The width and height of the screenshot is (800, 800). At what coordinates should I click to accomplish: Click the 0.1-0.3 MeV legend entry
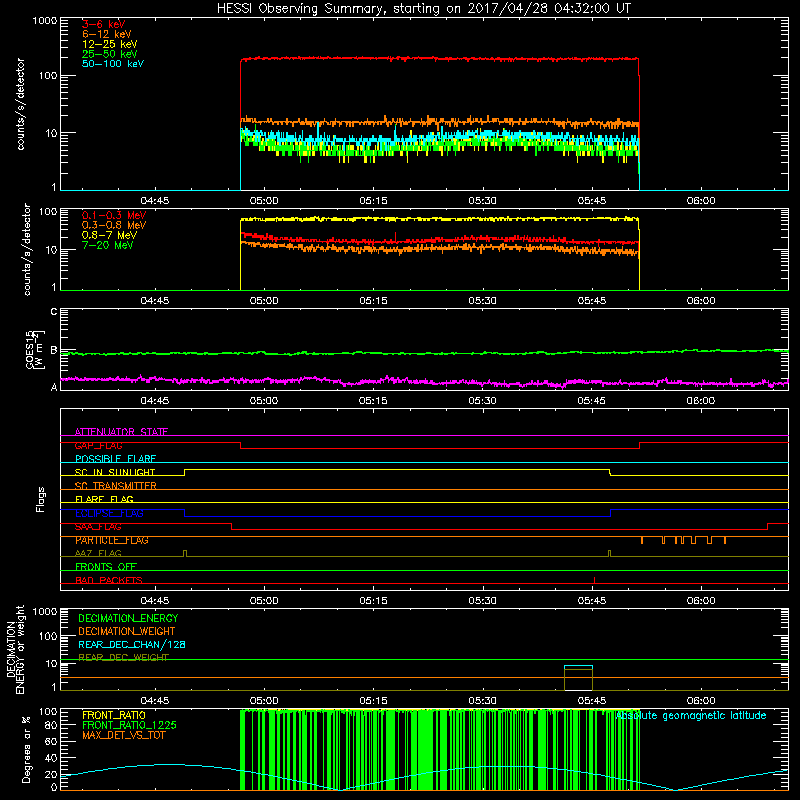coord(114,215)
